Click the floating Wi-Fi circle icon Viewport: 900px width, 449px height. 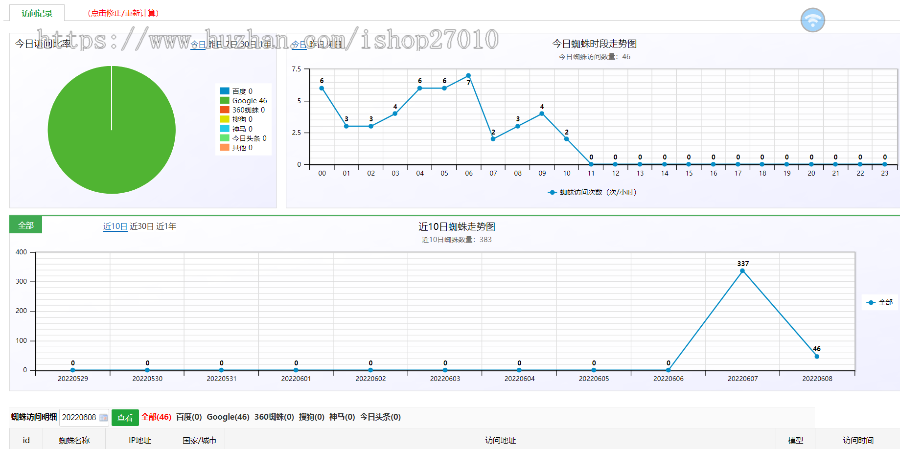pos(812,20)
